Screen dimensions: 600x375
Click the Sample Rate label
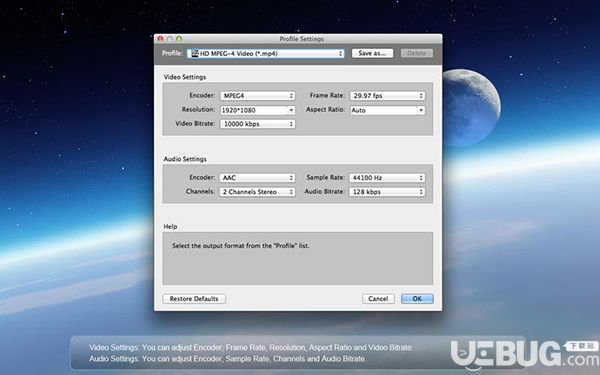click(326, 178)
